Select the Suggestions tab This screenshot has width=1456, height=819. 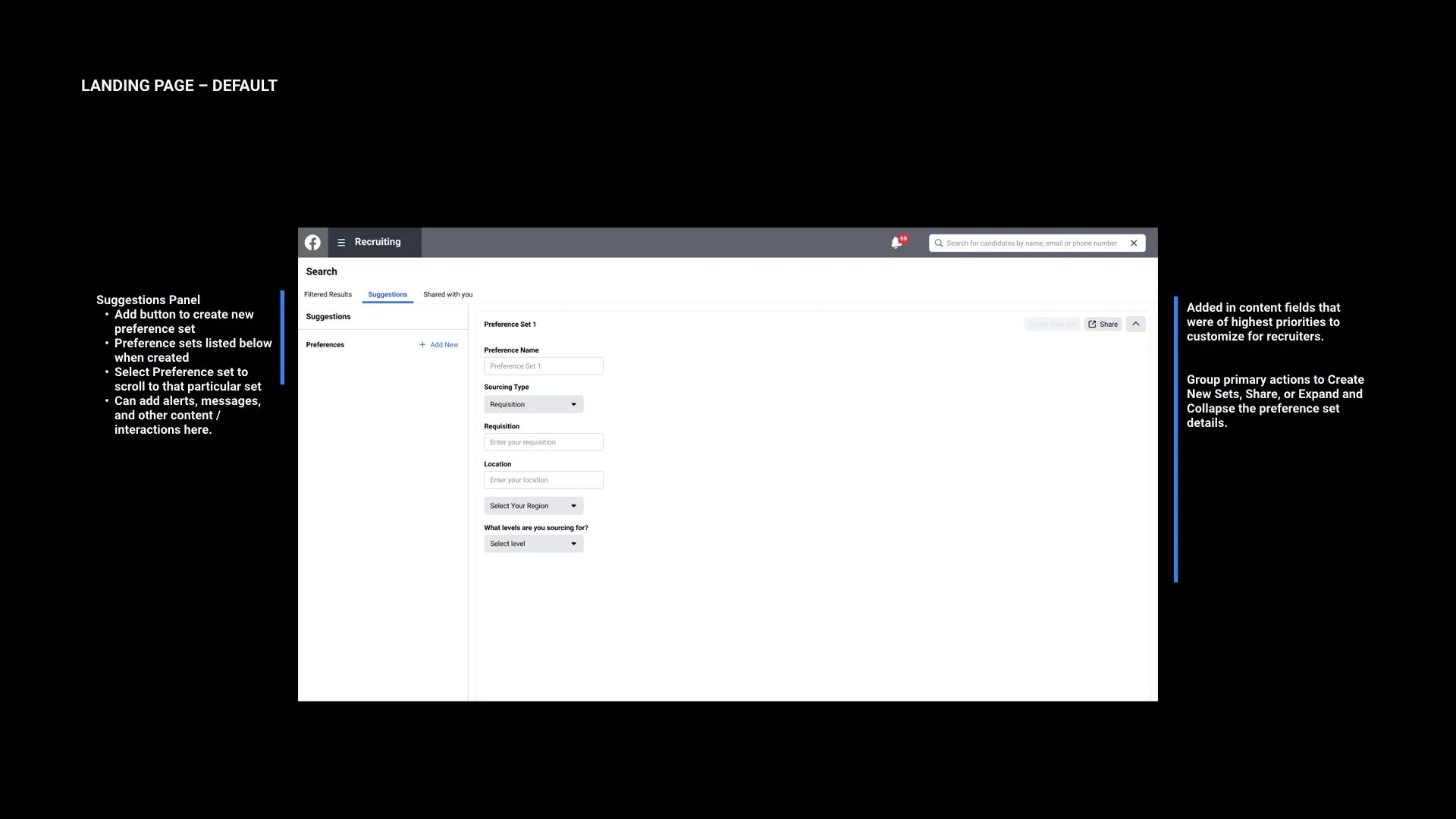click(388, 294)
